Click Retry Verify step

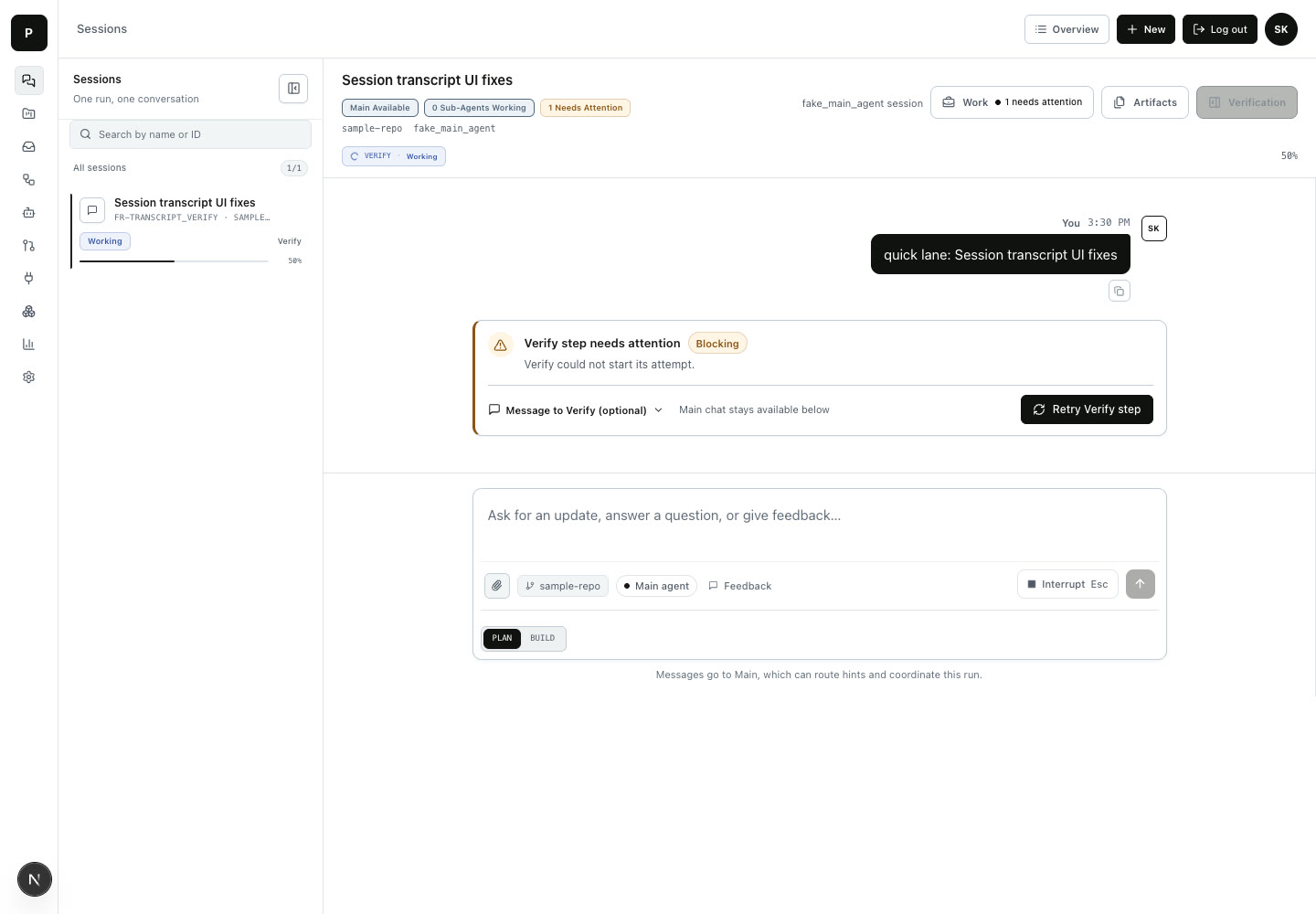point(1087,409)
